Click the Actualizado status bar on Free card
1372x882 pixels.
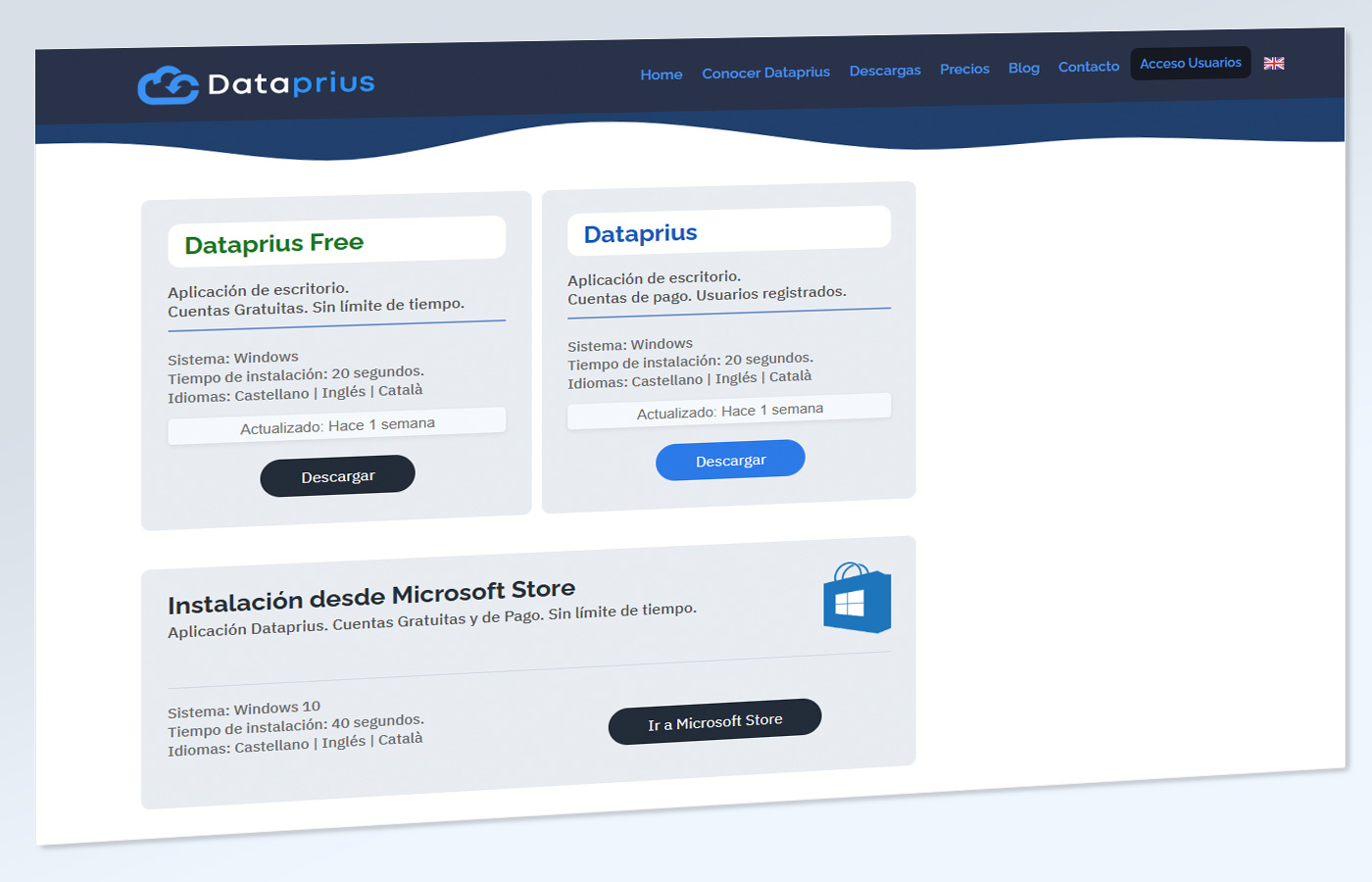coord(336,421)
